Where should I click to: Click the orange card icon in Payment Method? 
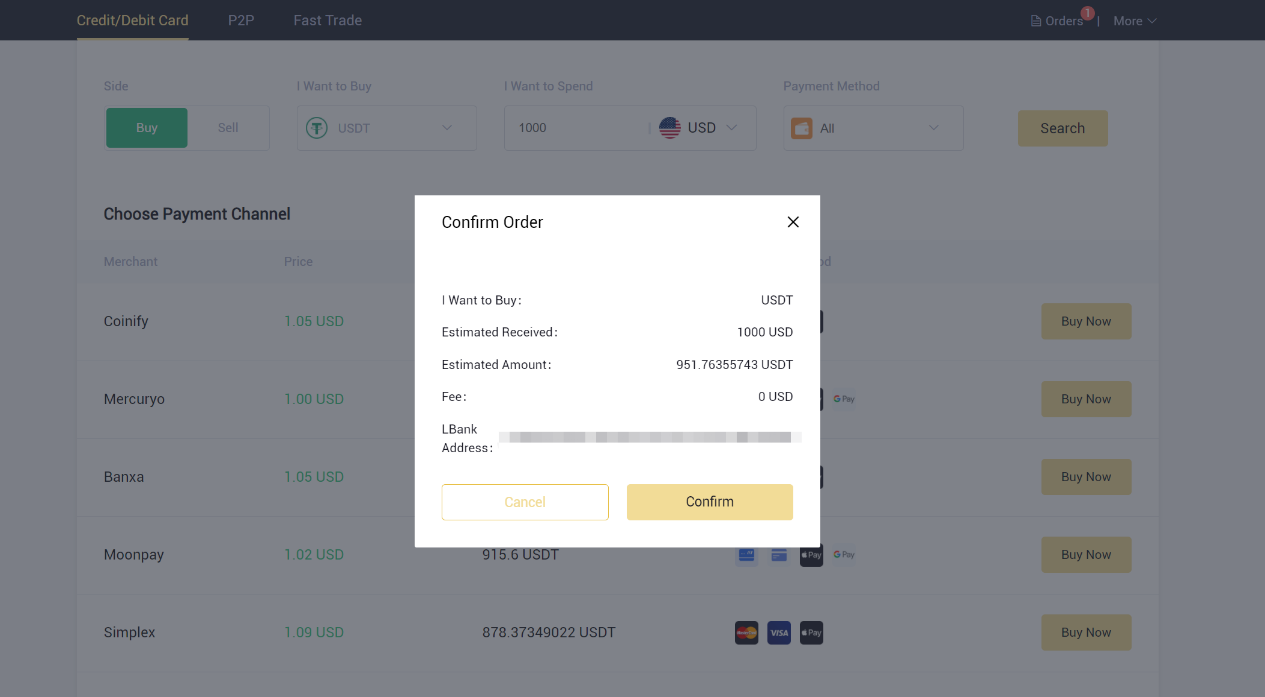[801, 128]
